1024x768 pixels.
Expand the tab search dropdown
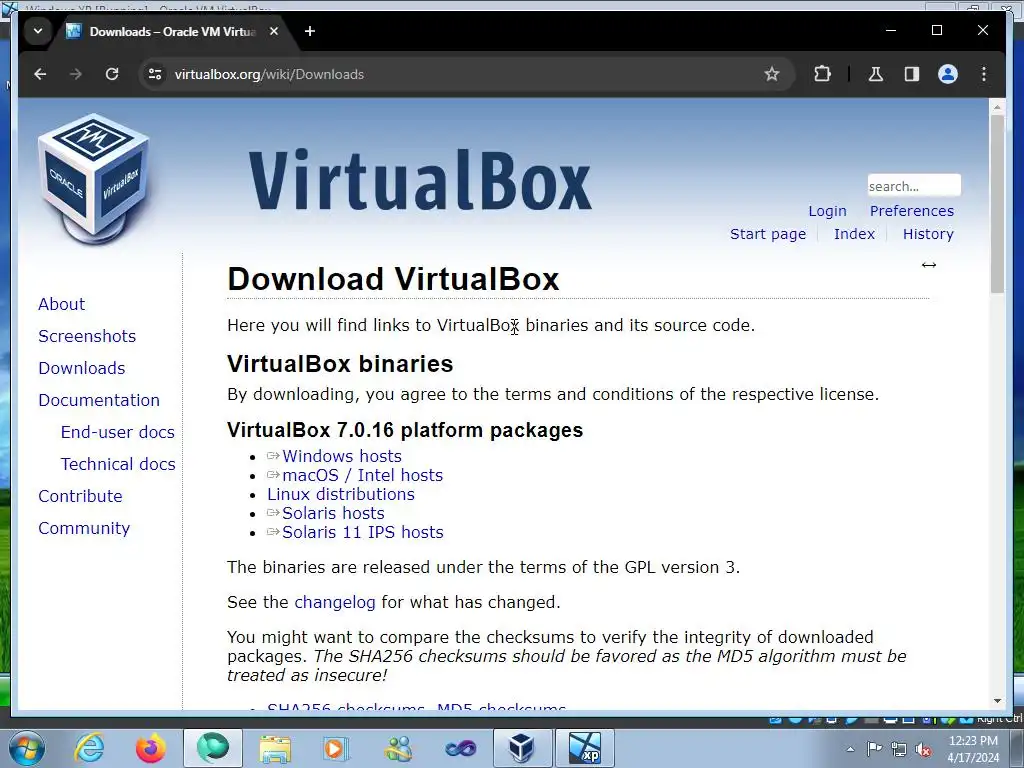pyautogui.click(x=38, y=31)
